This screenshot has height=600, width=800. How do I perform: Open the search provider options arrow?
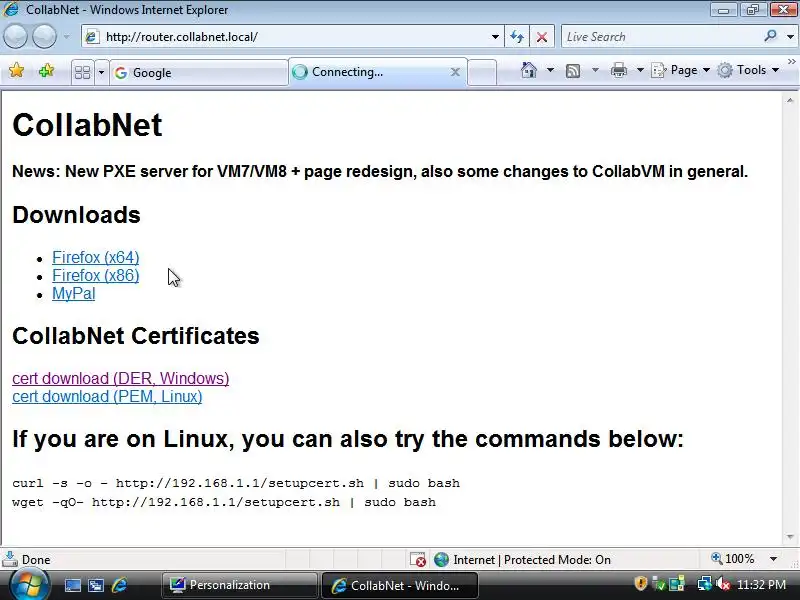click(790, 37)
